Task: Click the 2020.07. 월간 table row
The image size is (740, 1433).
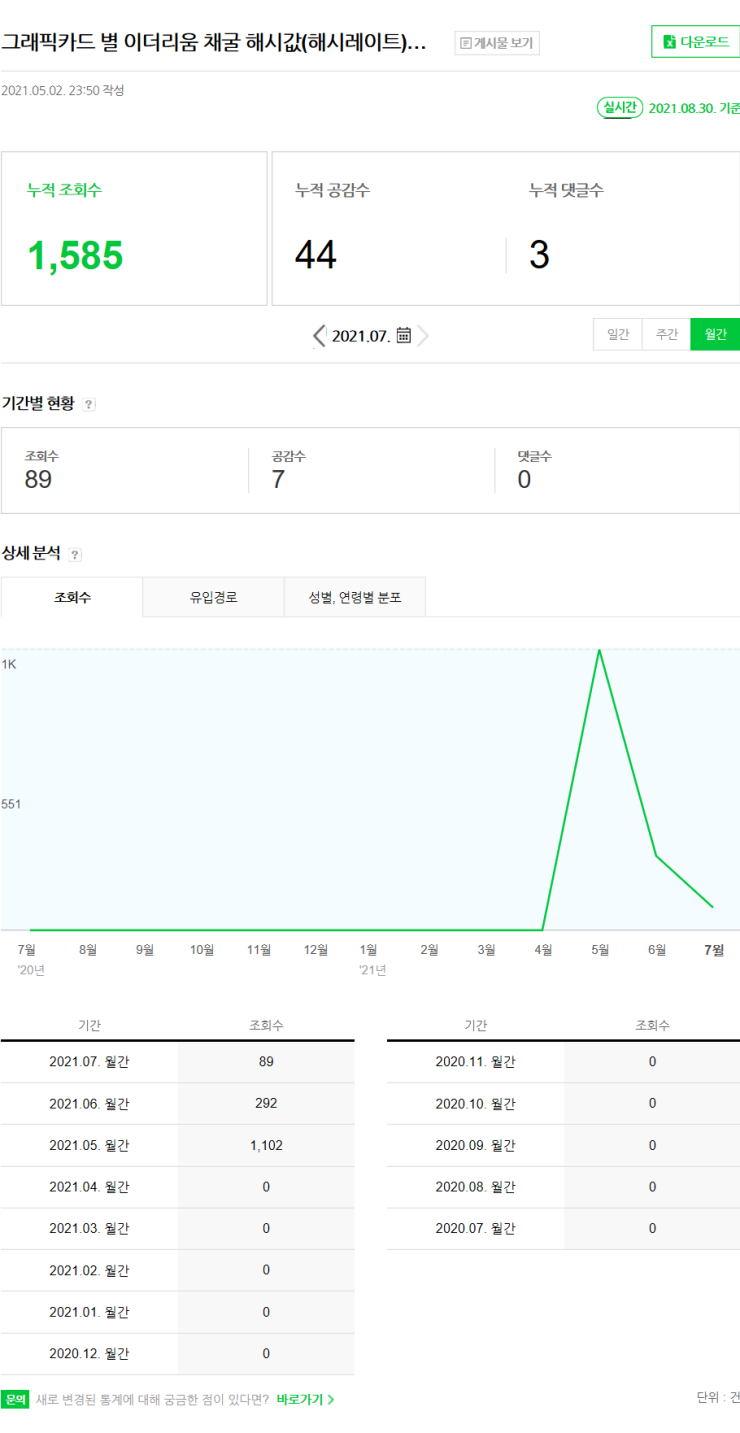Action: coord(564,1229)
